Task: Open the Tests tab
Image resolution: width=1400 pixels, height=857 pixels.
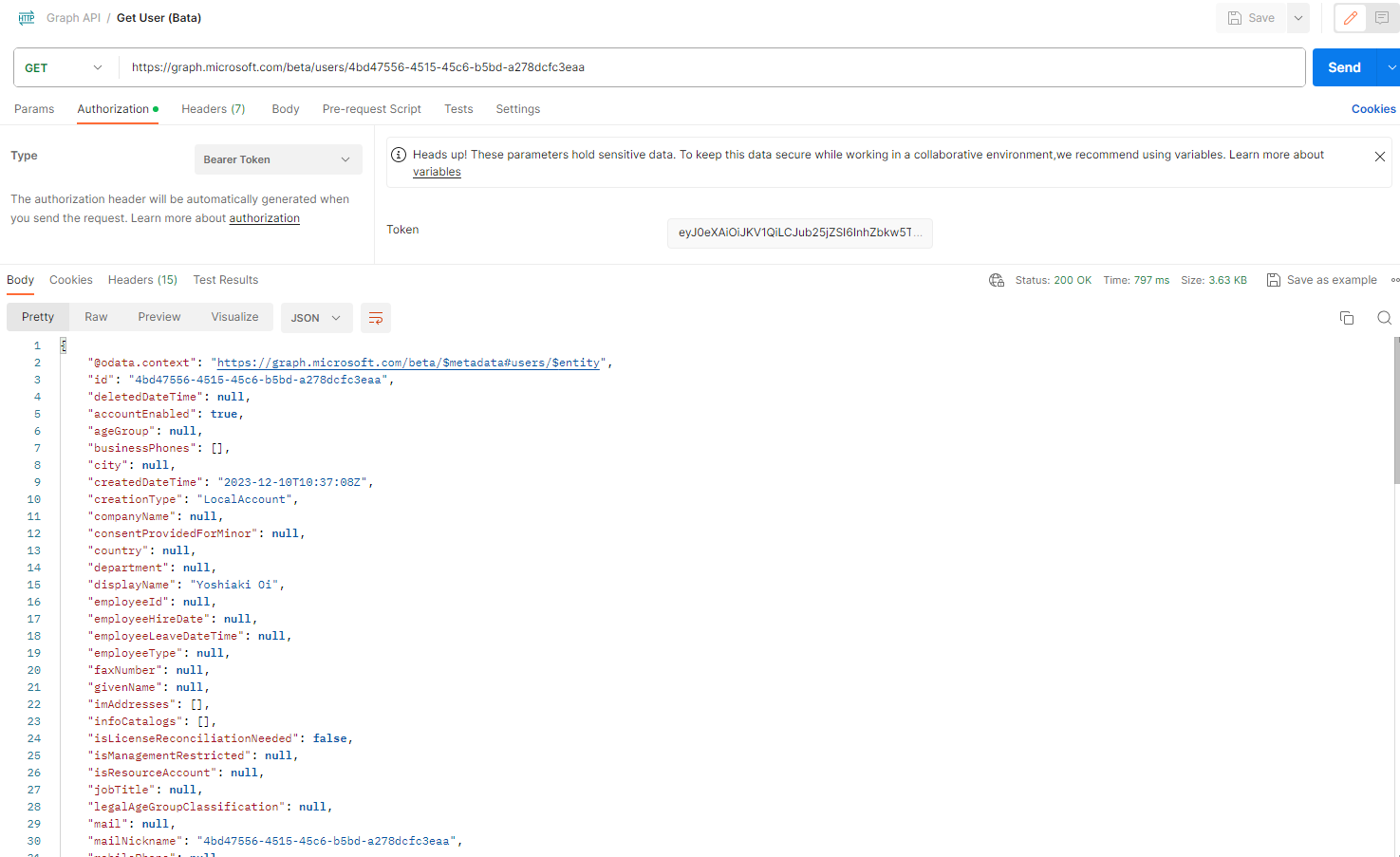Action: [x=458, y=109]
